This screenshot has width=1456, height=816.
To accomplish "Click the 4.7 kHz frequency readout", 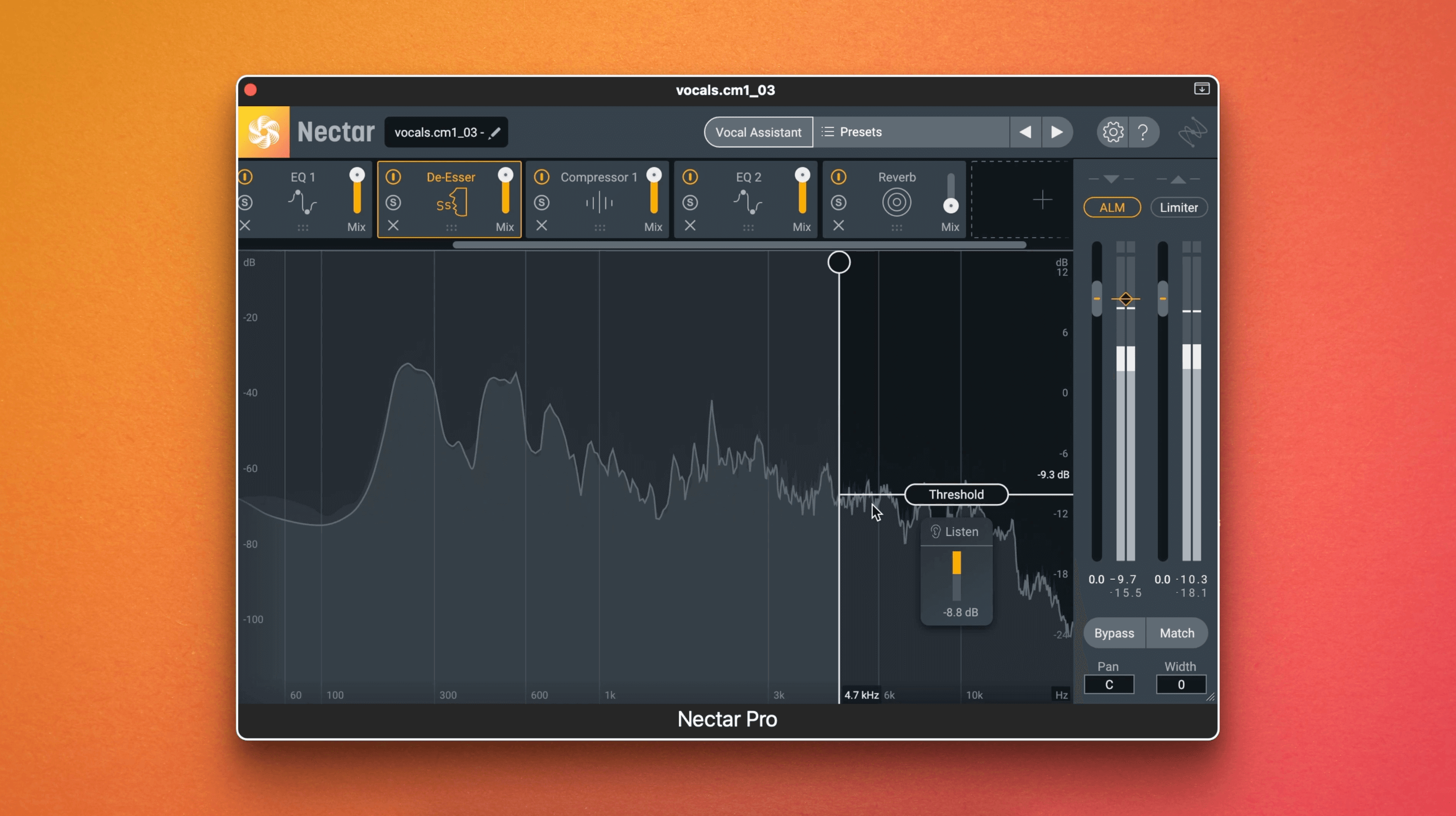I will click(x=862, y=695).
